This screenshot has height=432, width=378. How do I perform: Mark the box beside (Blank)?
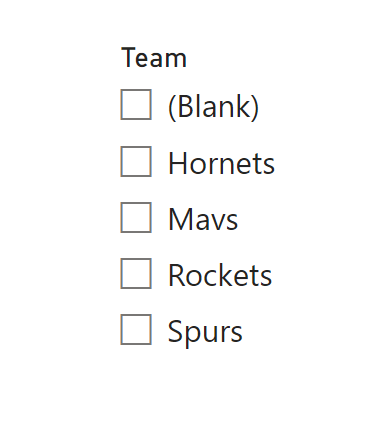click(136, 104)
